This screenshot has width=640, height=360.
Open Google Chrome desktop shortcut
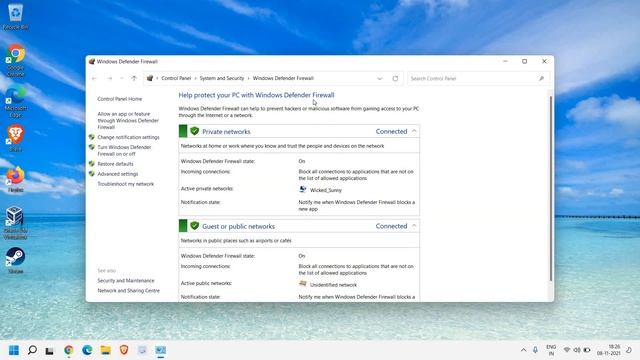click(x=16, y=60)
